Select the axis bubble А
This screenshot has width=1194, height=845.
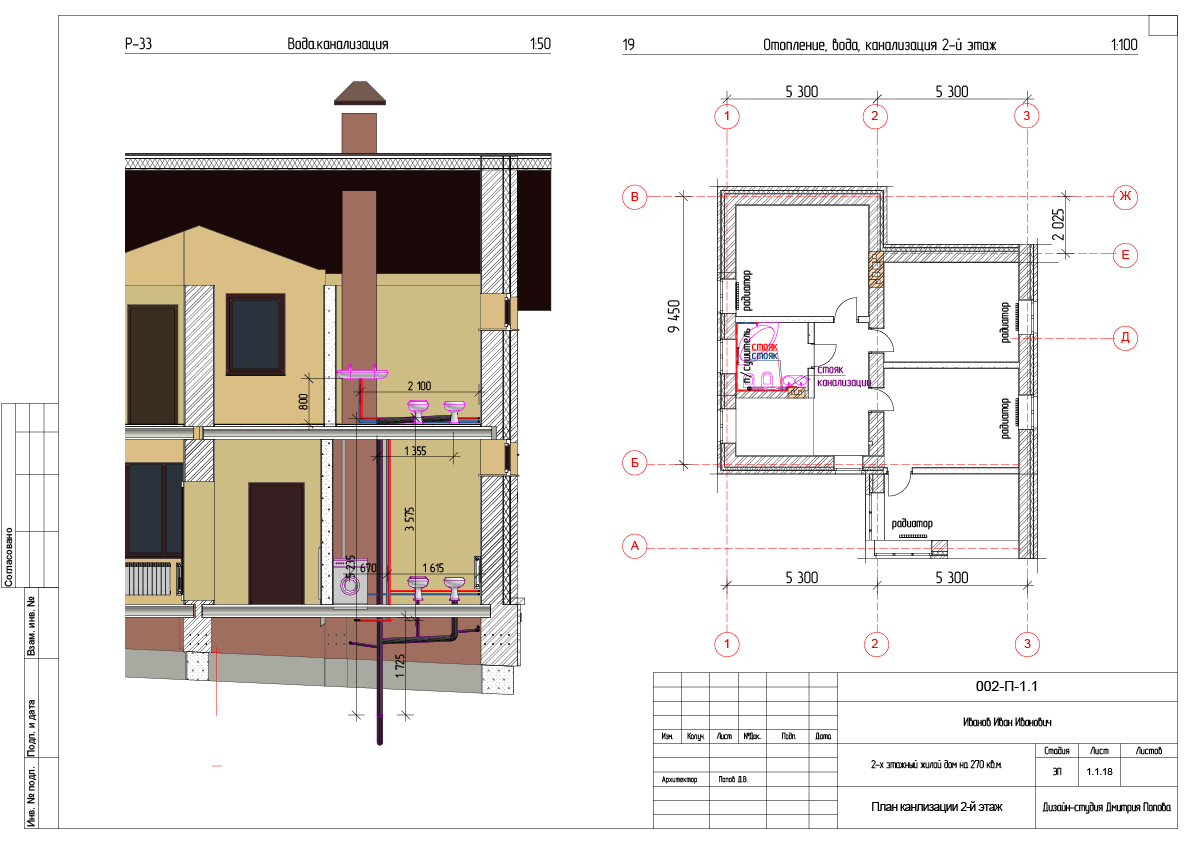635,546
